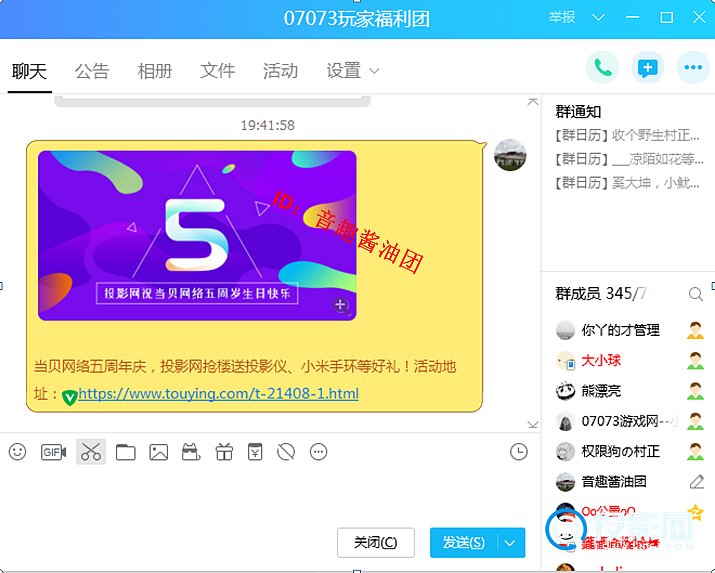Screen dimensions: 715x573
Task: Select the scissors screenshot tool
Action: 91,452
